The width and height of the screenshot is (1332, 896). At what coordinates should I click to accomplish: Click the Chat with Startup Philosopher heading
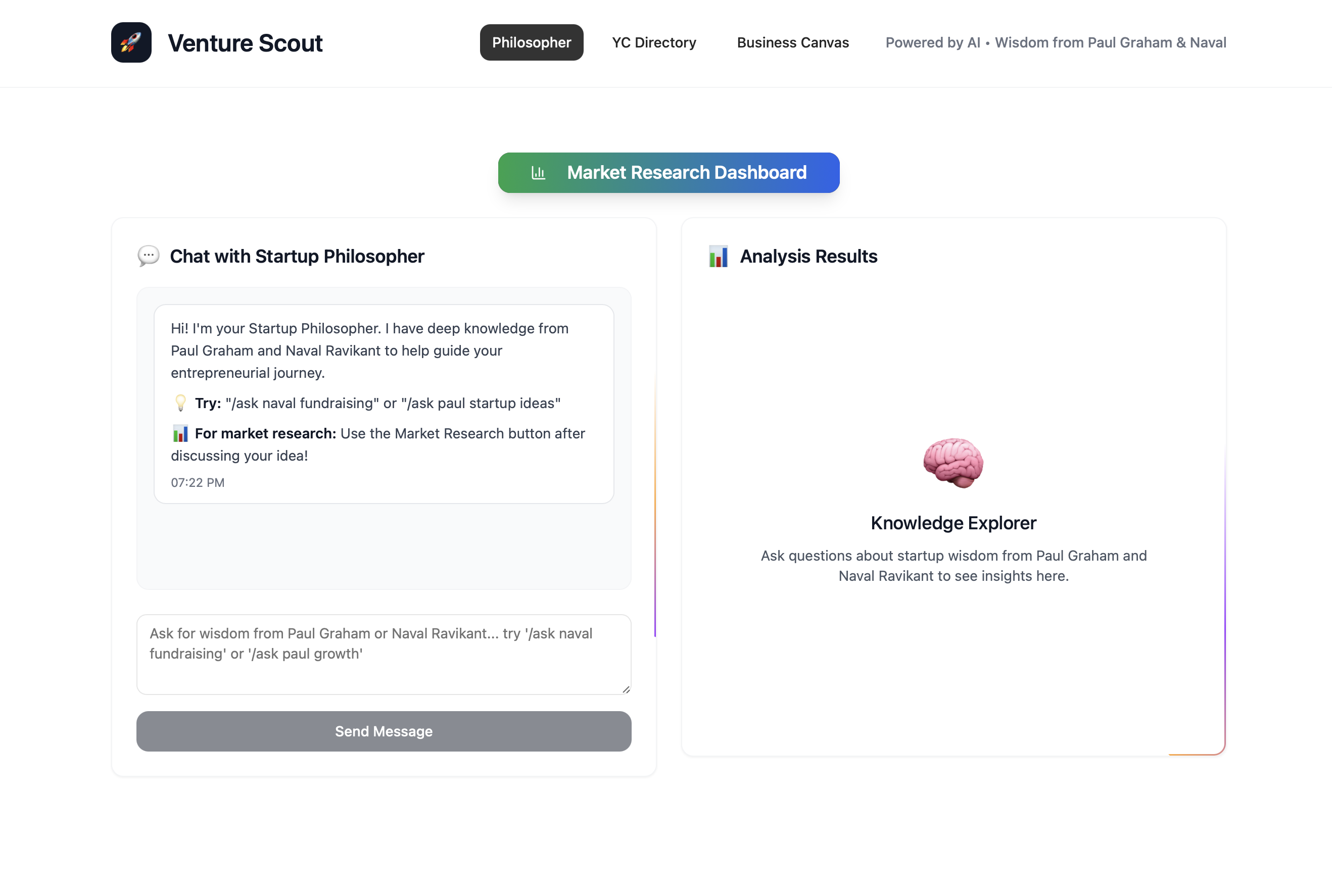[x=297, y=257]
